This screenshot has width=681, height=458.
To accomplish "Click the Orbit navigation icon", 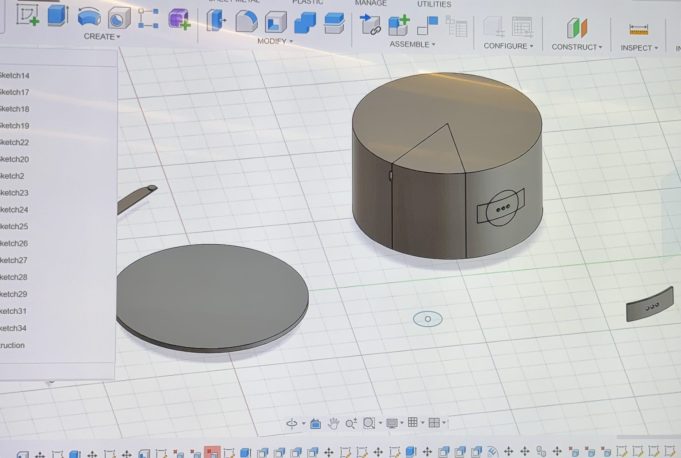I will [x=293, y=423].
